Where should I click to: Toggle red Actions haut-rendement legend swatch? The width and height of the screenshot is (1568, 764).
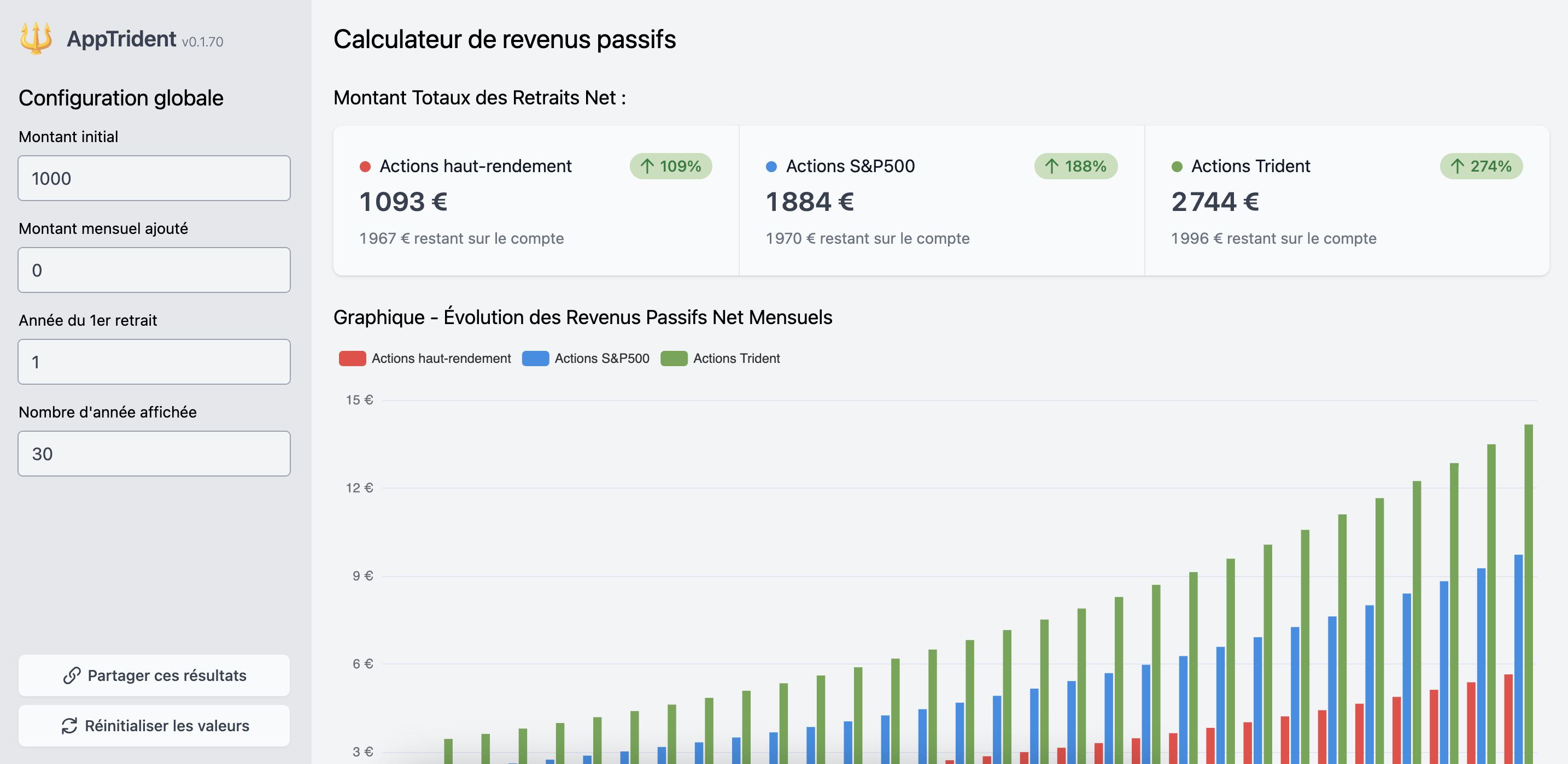[353, 359]
